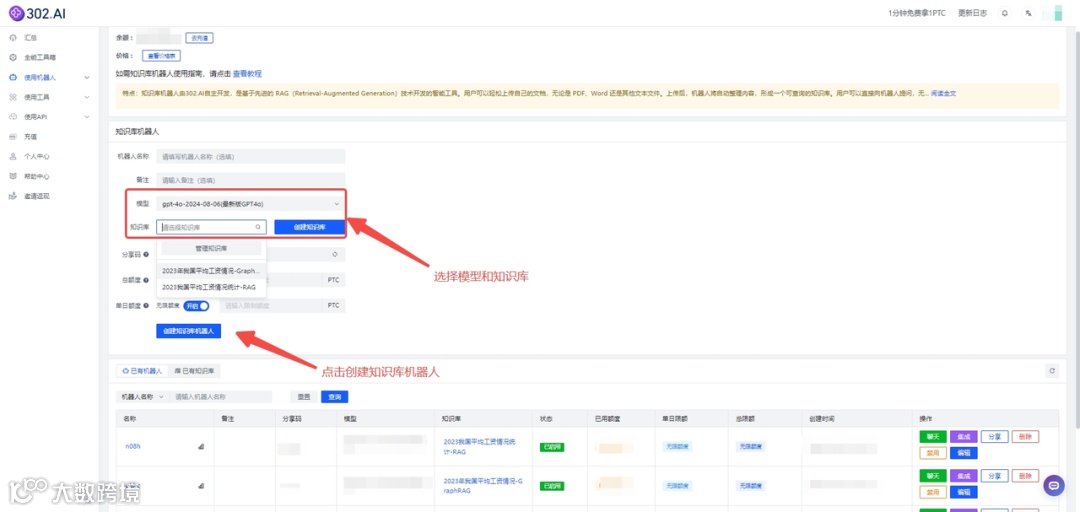Switch to the 已有机器人 tab
Image resolution: width=1080 pixels, height=512 pixels.
point(142,371)
